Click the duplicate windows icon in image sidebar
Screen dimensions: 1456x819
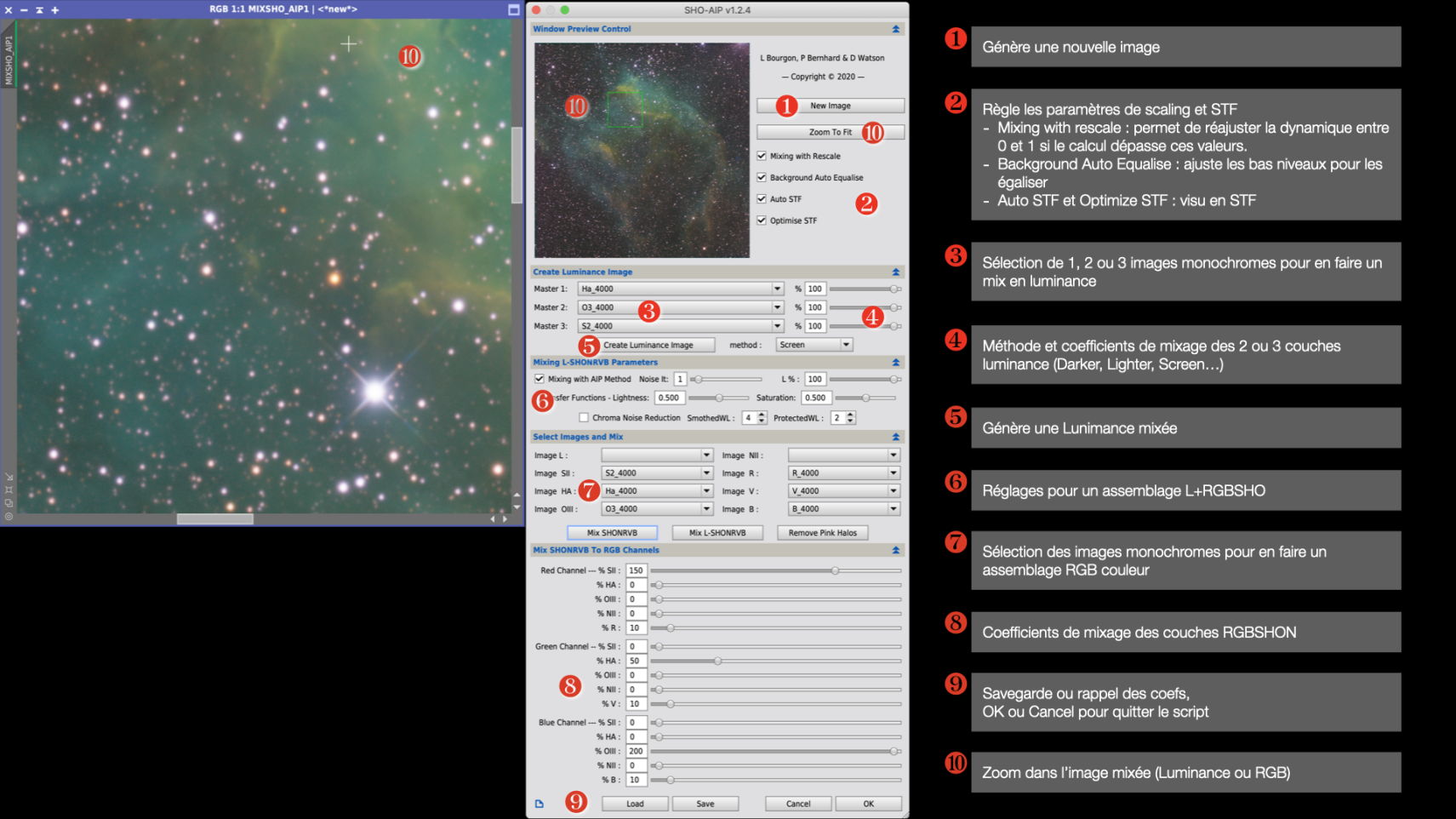point(9,502)
